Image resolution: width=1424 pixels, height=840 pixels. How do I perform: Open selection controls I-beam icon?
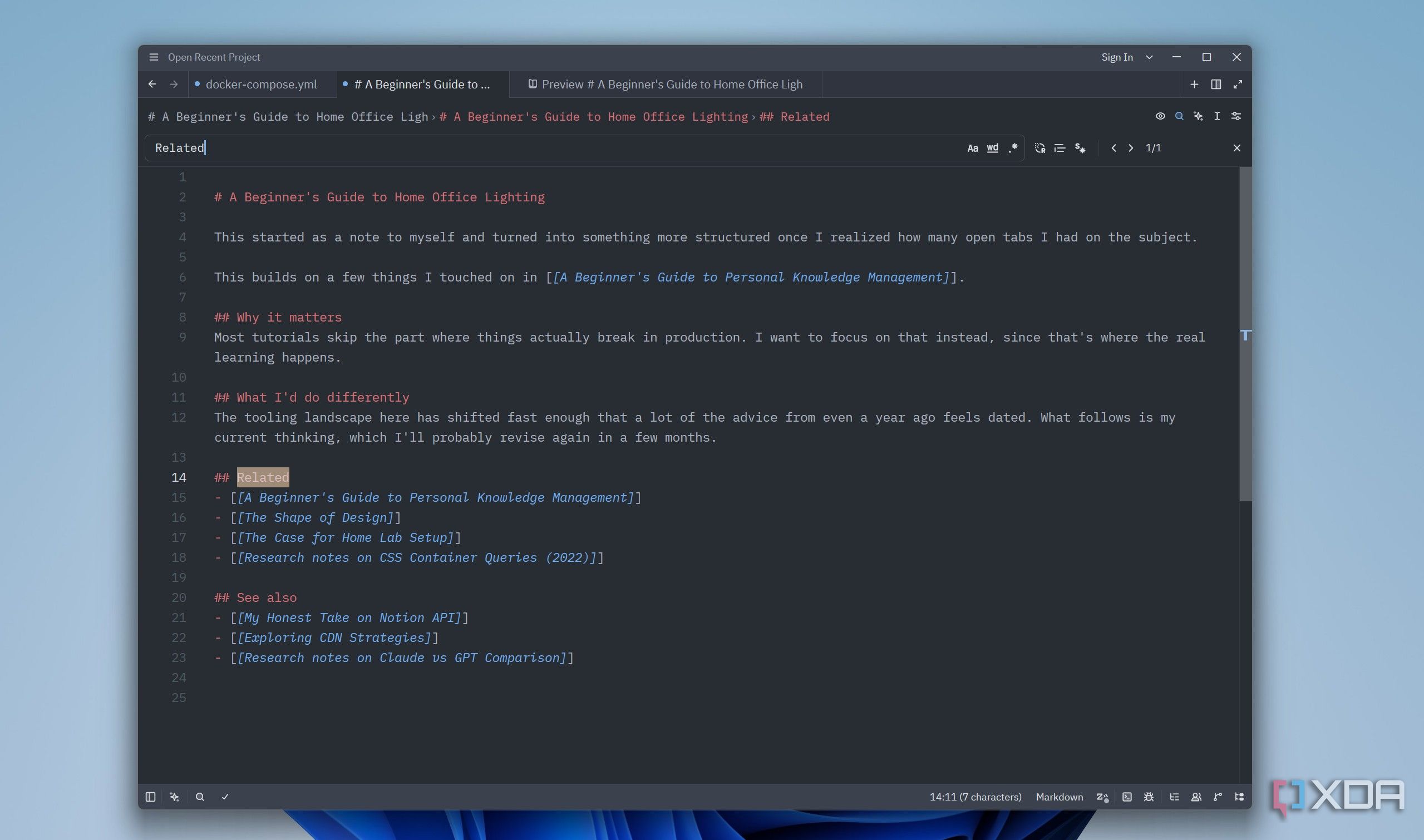point(1217,116)
